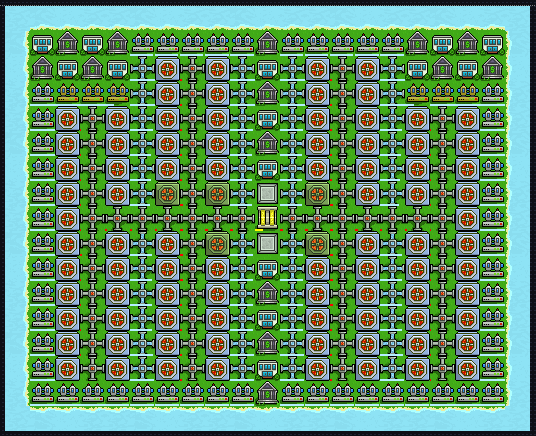Select the bank in top row, far-left group, second tile
The image size is (536, 436).
(68, 43)
